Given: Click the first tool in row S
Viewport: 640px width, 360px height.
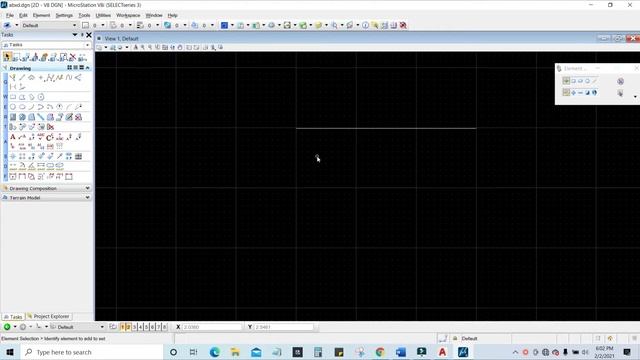Looking at the screenshot, I should pyautogui.click(x=13, y=156).
